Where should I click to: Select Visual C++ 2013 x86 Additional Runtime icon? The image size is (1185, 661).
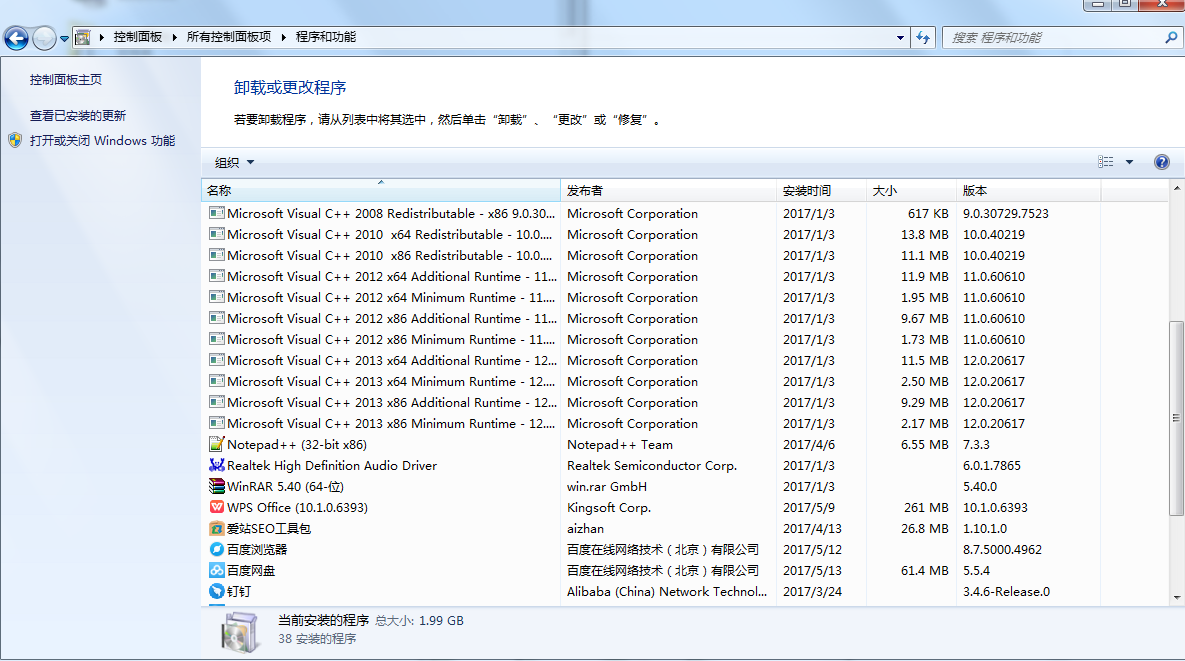pos(217,402)
